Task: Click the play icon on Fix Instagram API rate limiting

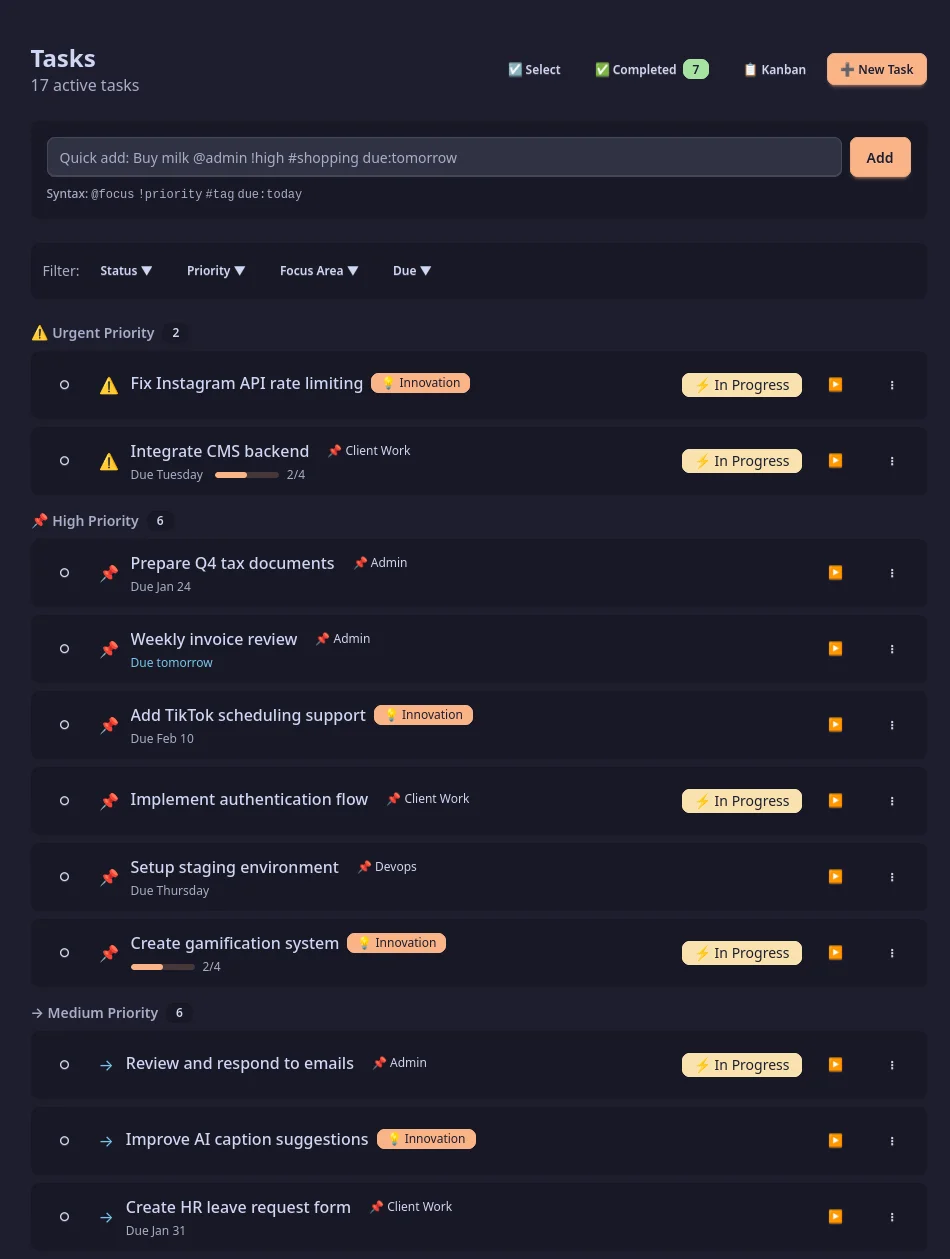Action: click(x=835, y=384)
